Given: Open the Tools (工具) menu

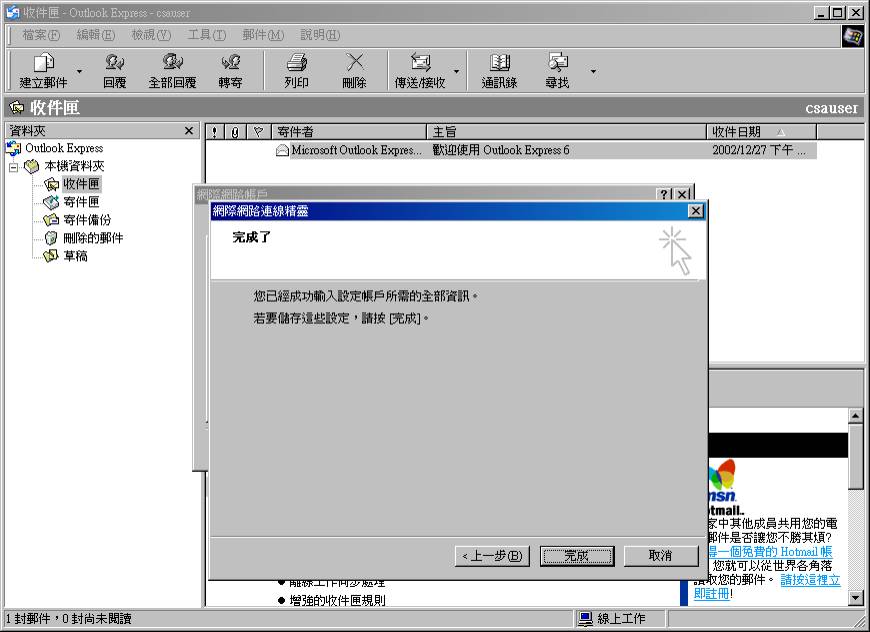Looking at the screenshot, I should tap(206, 35).
